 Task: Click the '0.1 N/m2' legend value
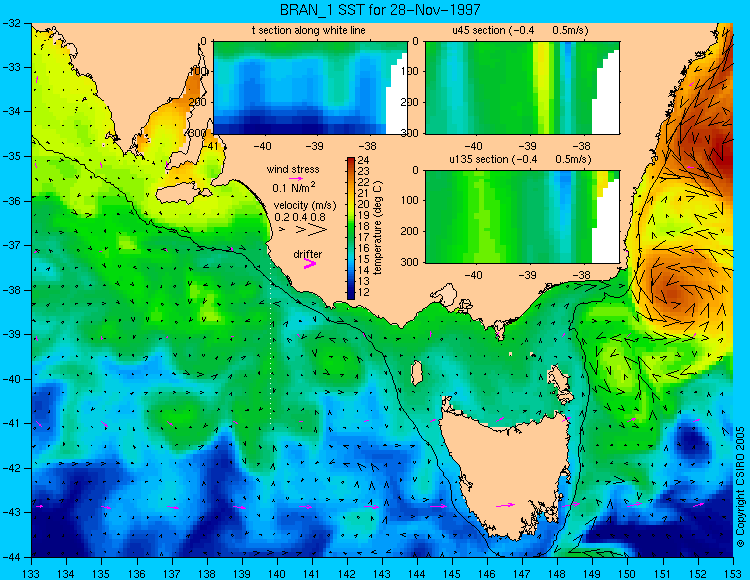point(294,187)
